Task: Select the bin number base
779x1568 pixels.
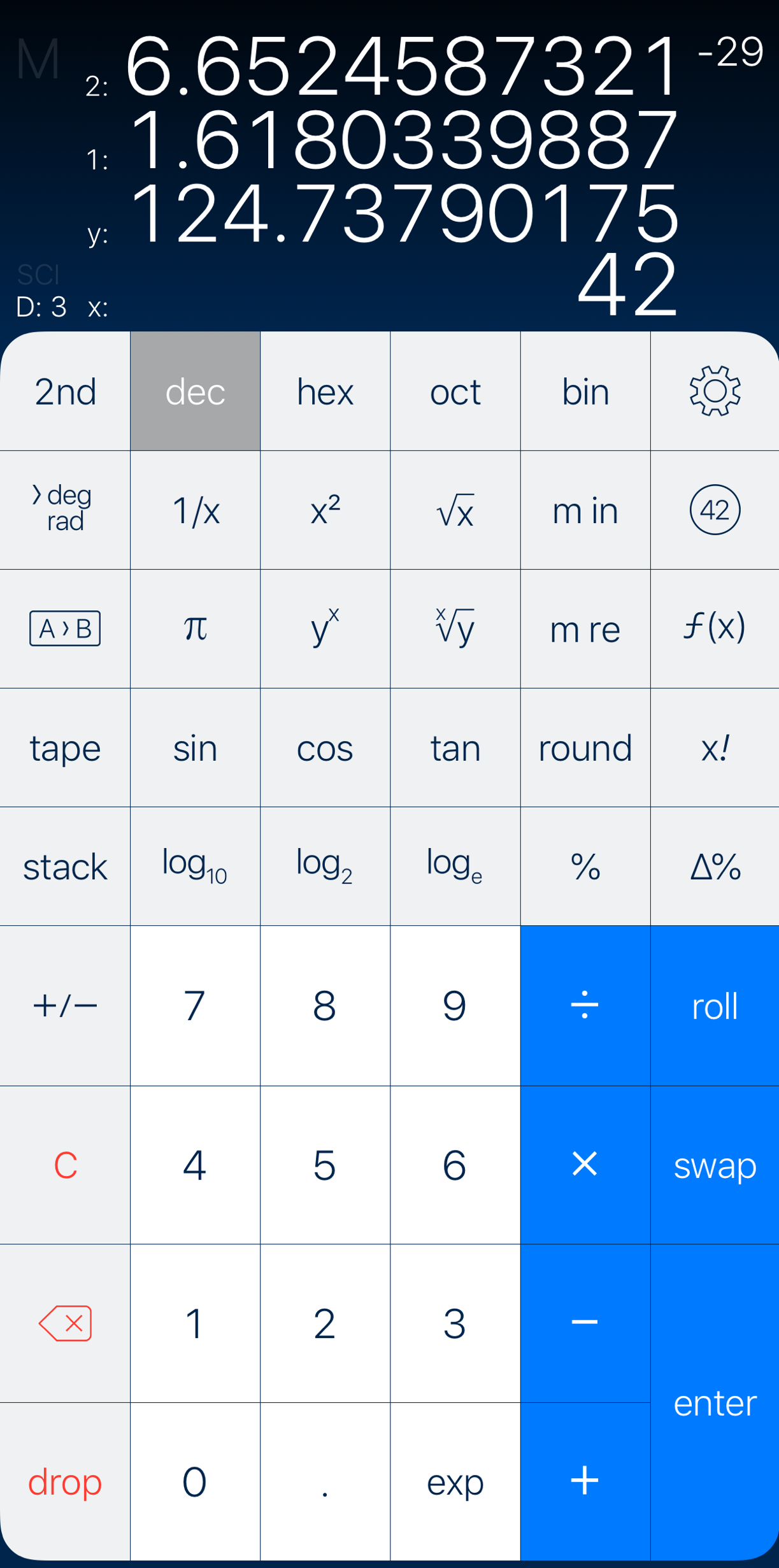Action: [x=585, y=391]
